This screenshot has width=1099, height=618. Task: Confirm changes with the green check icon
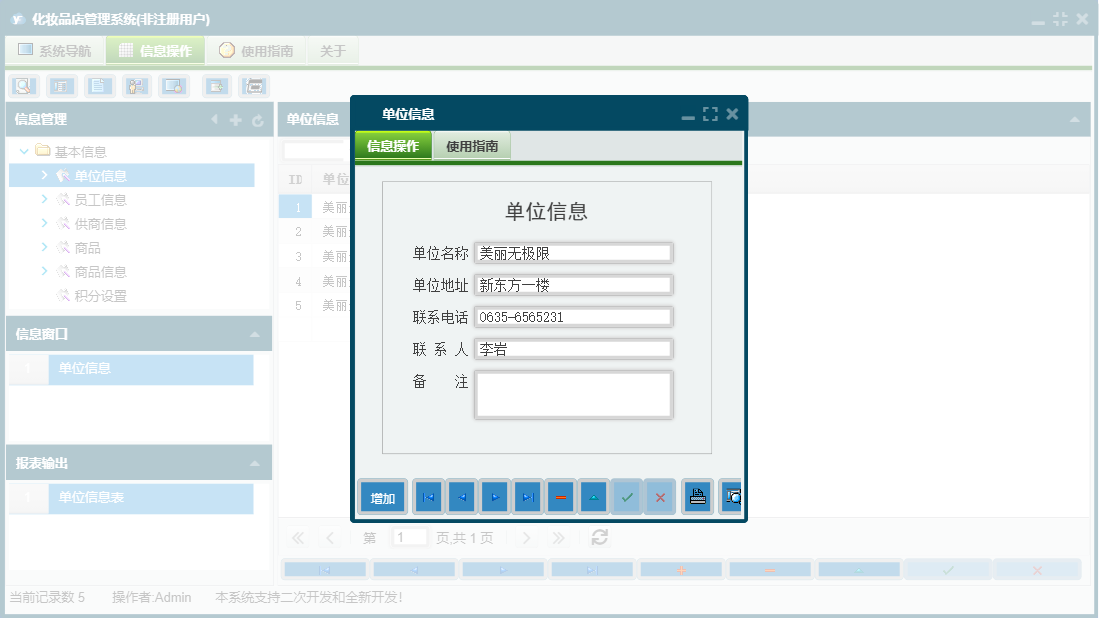pos(626,496)
